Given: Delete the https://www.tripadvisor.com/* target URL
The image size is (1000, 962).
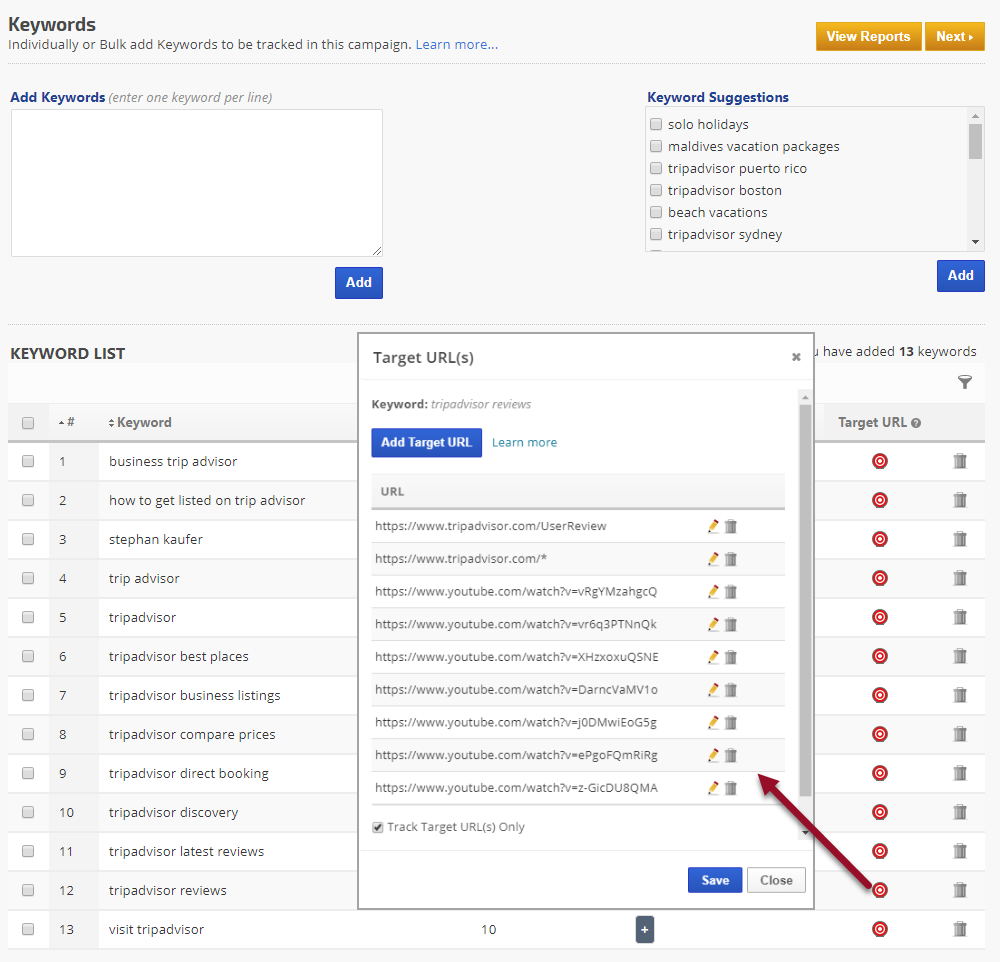Looking at the screenshot, I should [x=731, y=559].
